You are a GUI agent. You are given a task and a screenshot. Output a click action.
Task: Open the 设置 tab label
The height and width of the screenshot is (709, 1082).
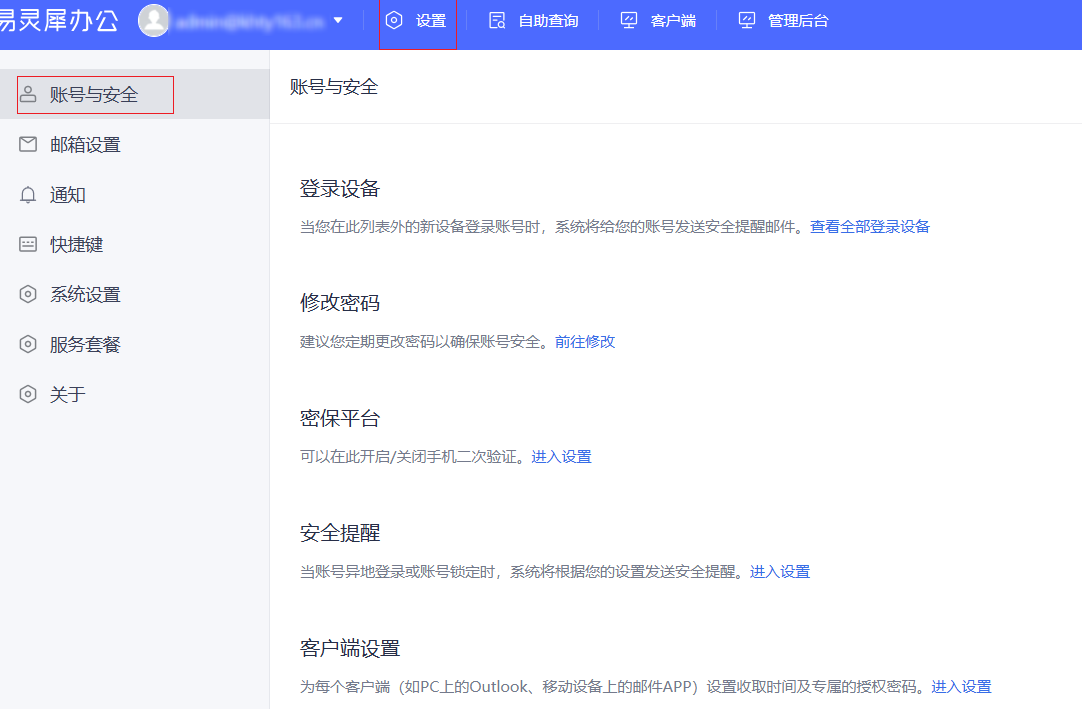(x=431, y=21)
